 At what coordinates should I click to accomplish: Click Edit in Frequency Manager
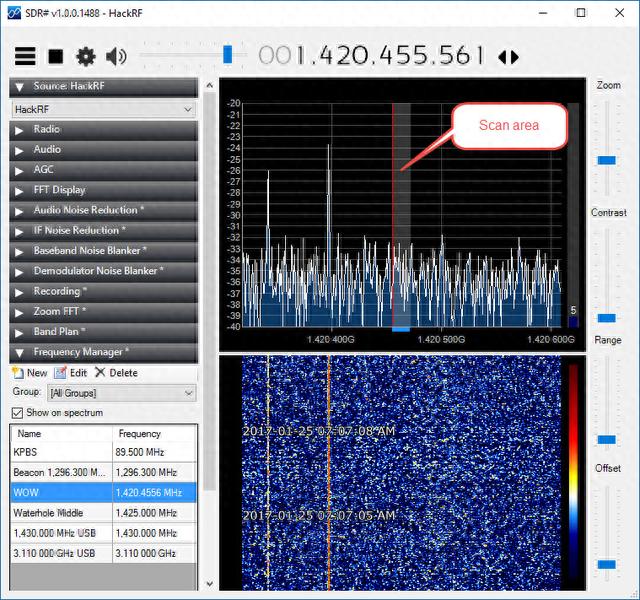(71, 373)
